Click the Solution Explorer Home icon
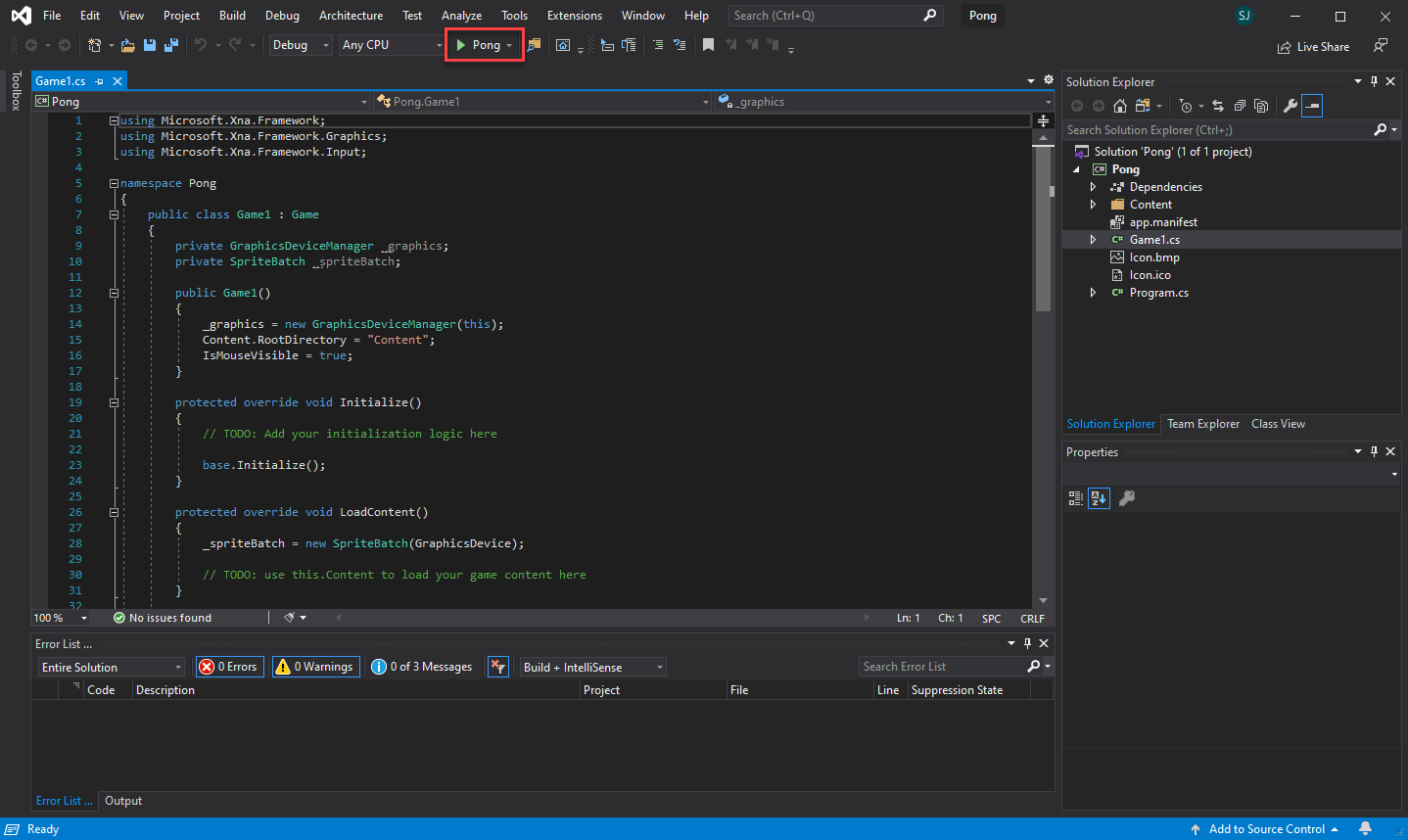 pos(1120,106)
